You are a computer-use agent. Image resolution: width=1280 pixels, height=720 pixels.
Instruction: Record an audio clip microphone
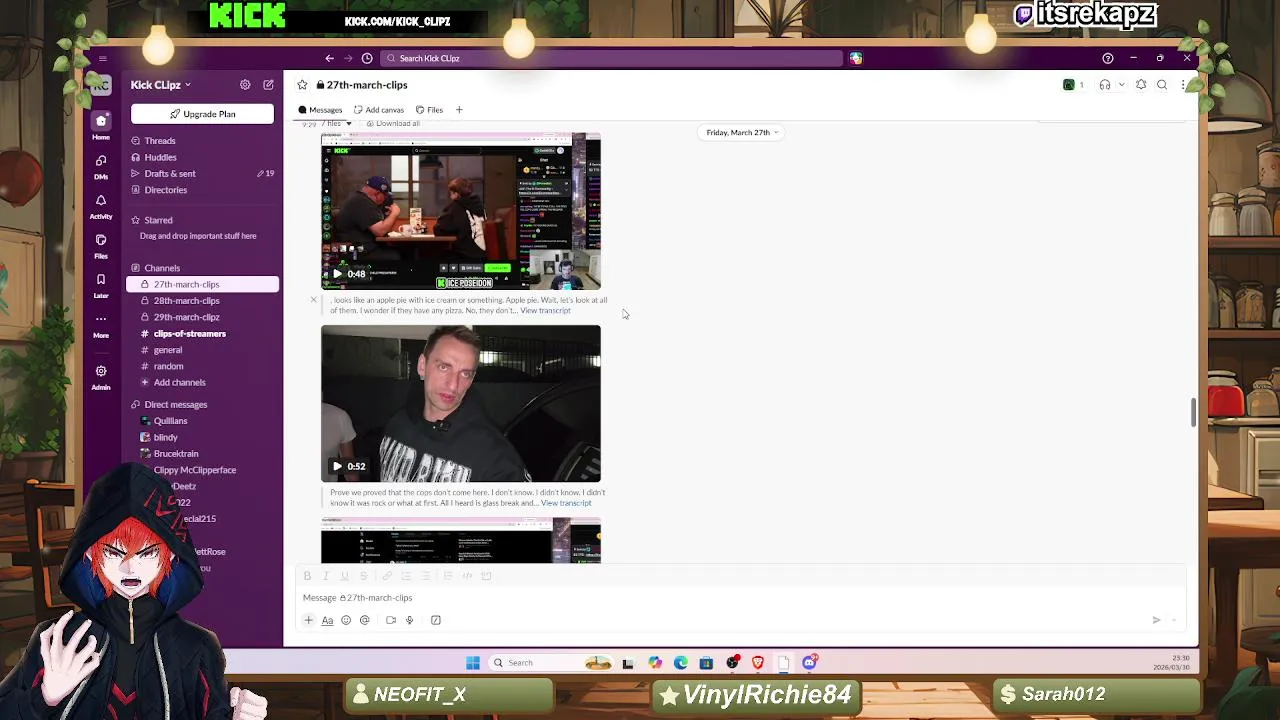409,620
